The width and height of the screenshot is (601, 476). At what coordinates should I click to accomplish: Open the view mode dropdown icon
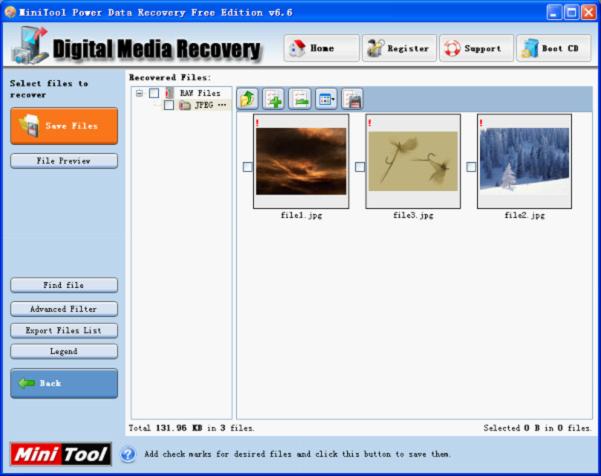326,99
